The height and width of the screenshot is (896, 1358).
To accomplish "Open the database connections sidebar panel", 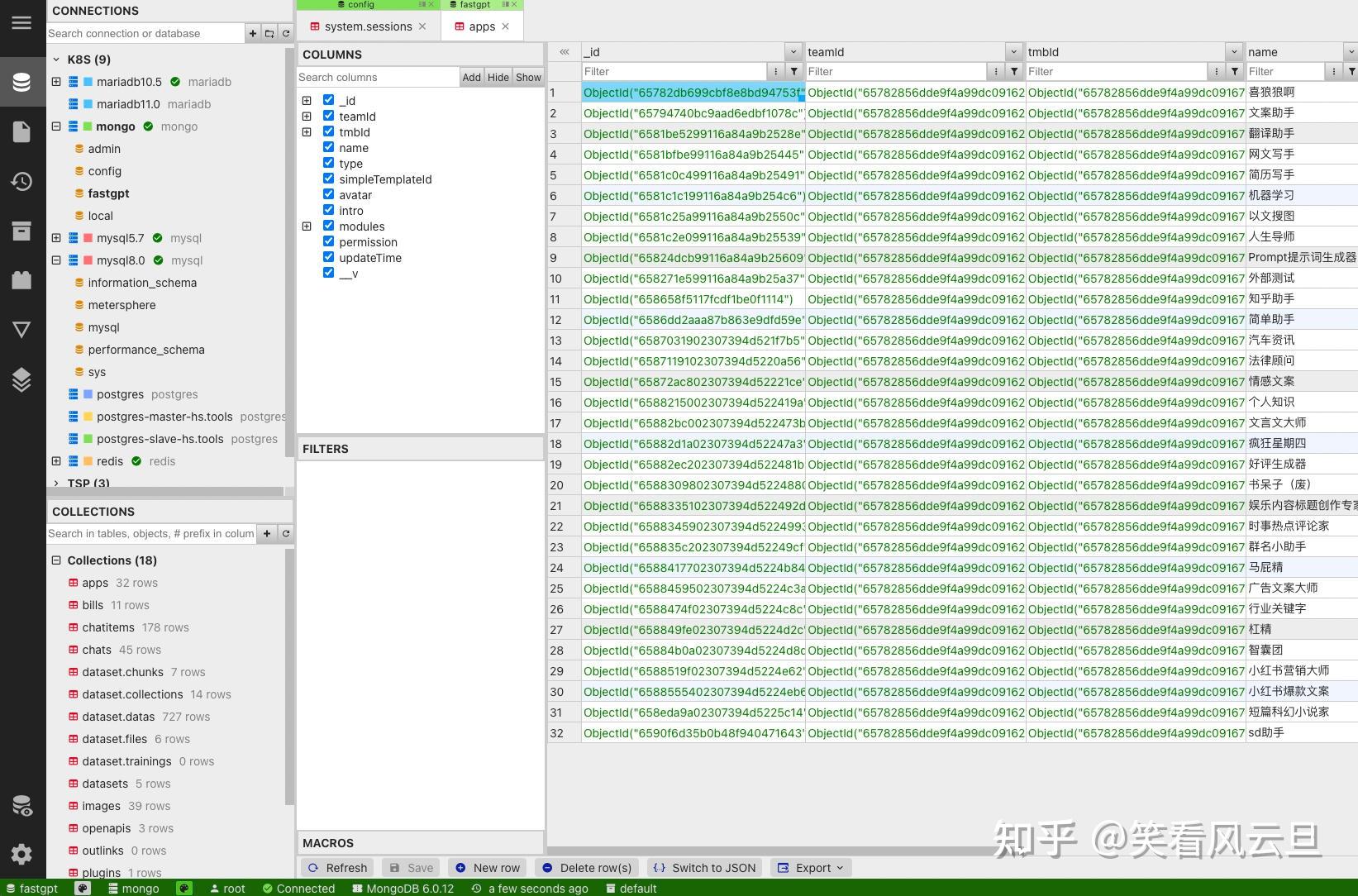I will (22, 82).
